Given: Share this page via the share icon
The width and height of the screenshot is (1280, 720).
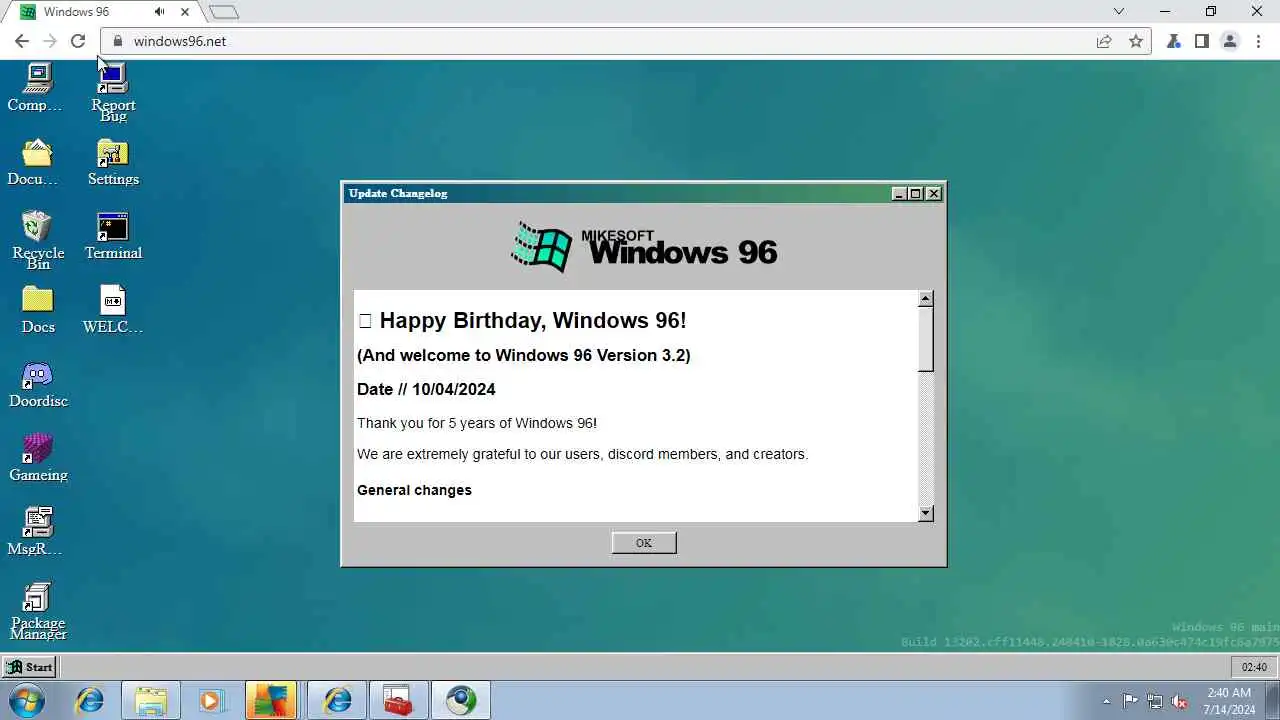Looking at the screenshot, I should (1104, 41).
